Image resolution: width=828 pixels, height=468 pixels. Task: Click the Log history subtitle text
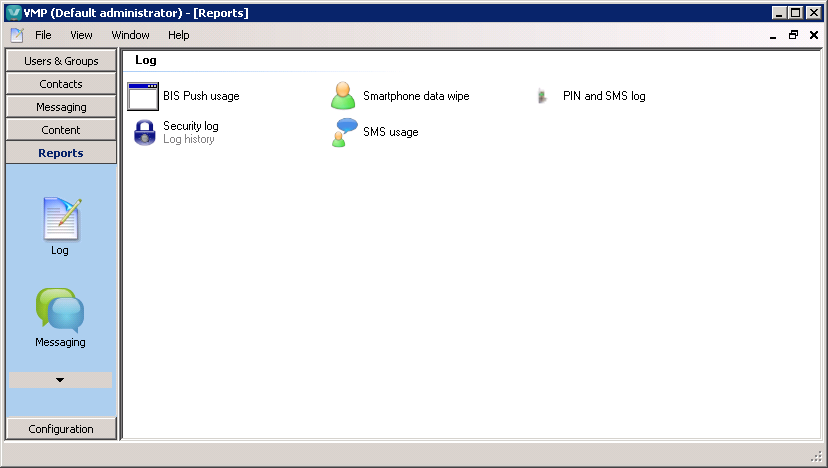pyautogui.click(x=189, y=139)
